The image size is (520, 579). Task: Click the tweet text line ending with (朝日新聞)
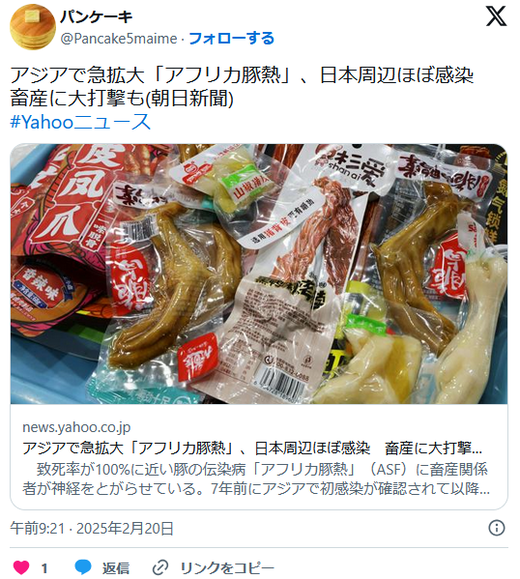[122, 99]
